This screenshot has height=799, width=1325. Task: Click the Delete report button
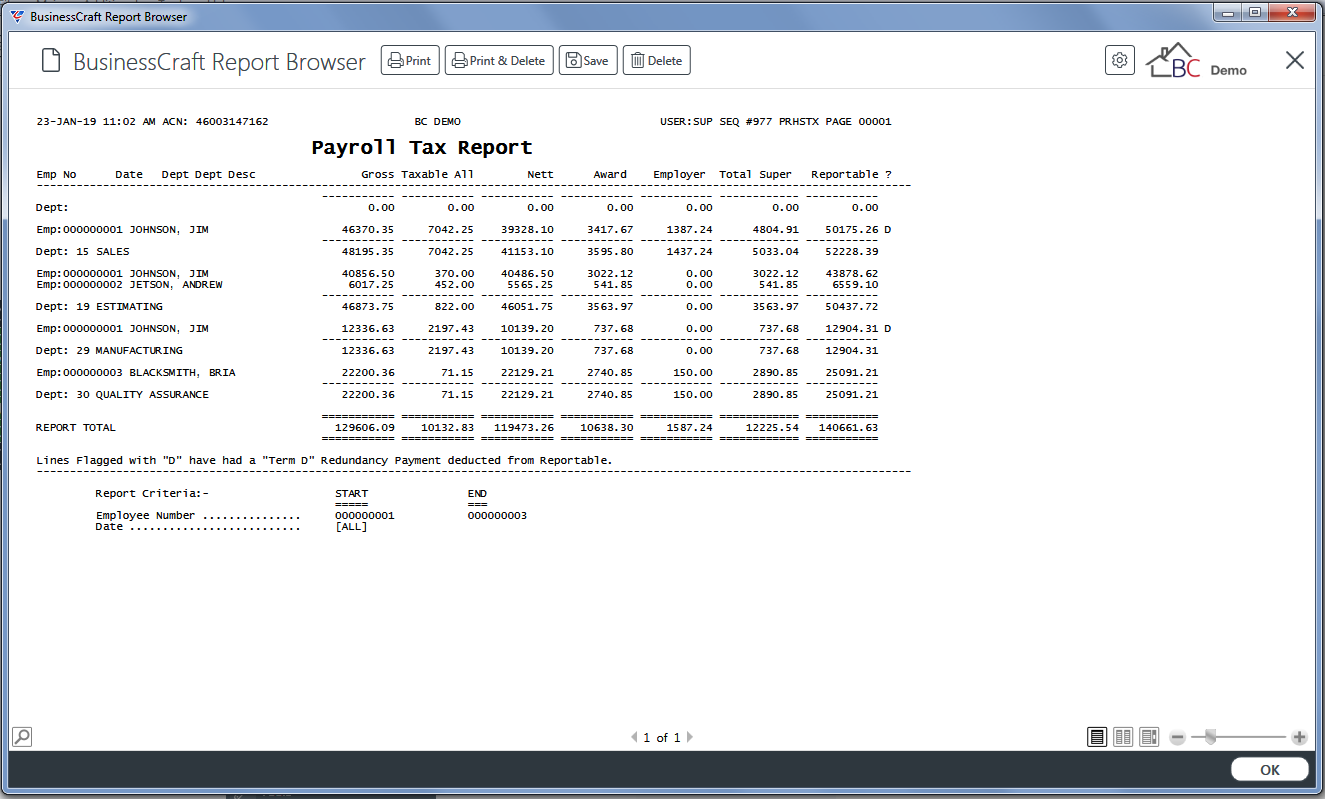point(657,60)
